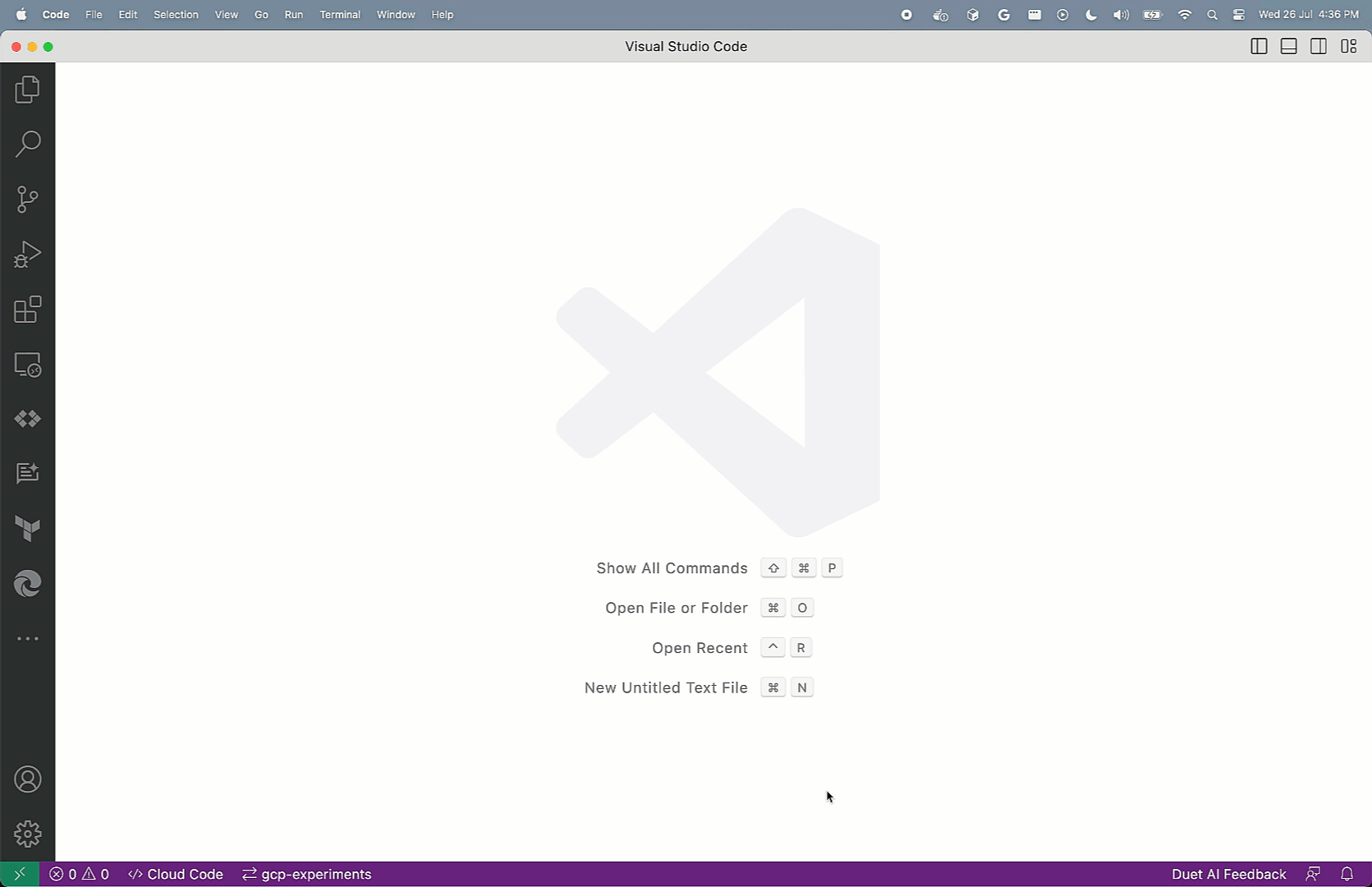The height and width of the screenshot is (887, 1372).
Task: Open the Help menu
Action: tap(442, 15)
